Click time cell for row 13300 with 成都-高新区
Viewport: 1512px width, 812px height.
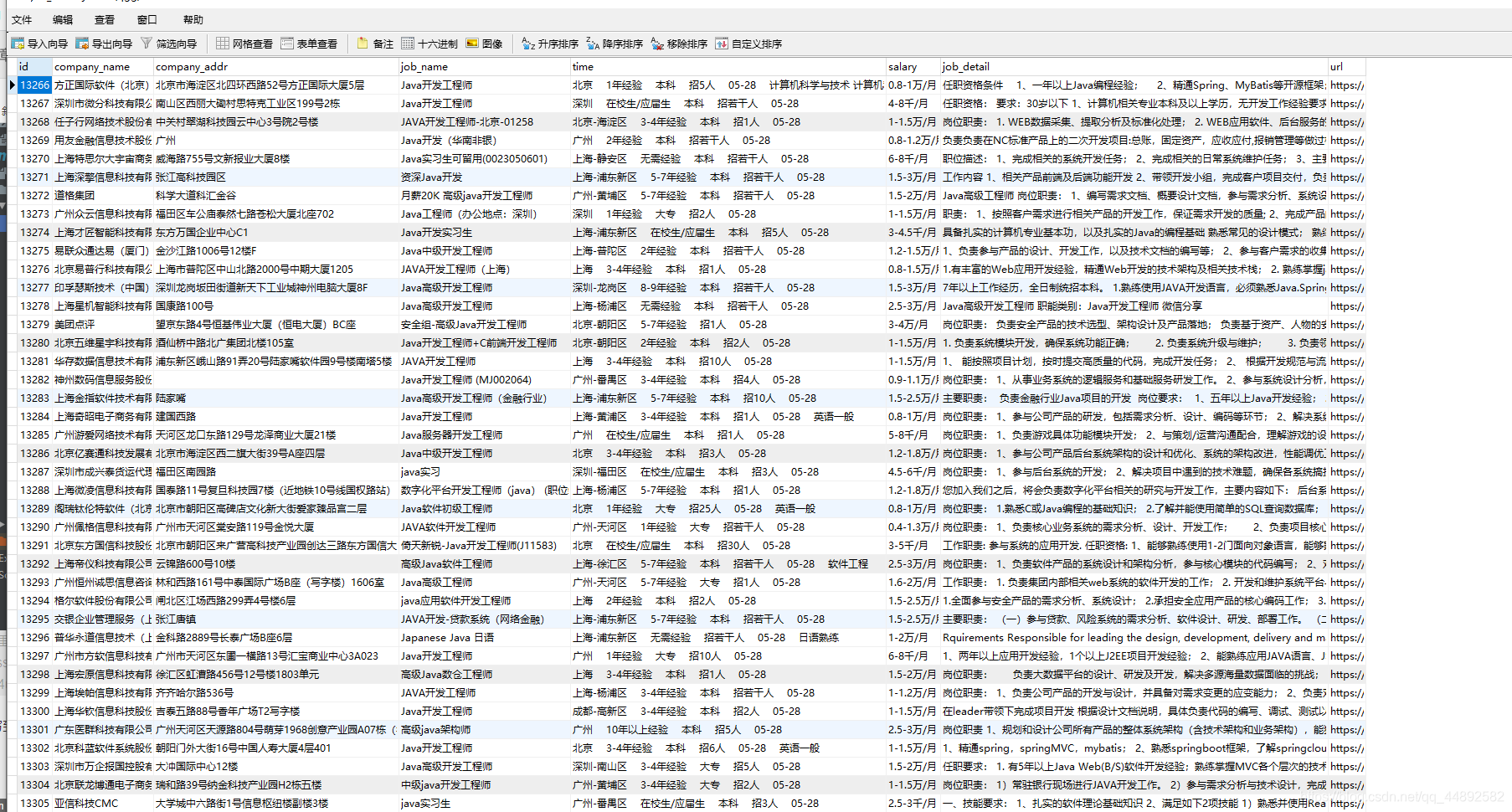[728, 711]
